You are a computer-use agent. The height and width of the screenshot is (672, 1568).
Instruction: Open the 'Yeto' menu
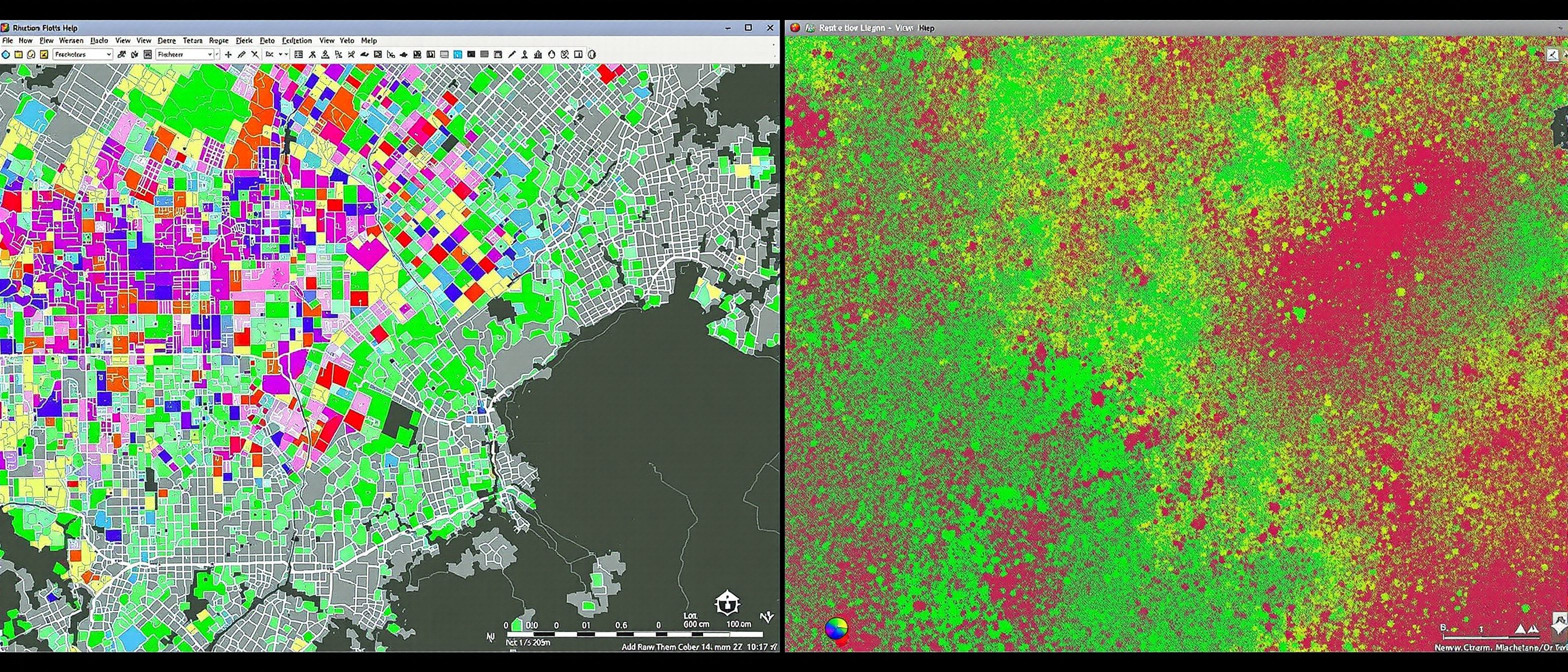point(347,41)
